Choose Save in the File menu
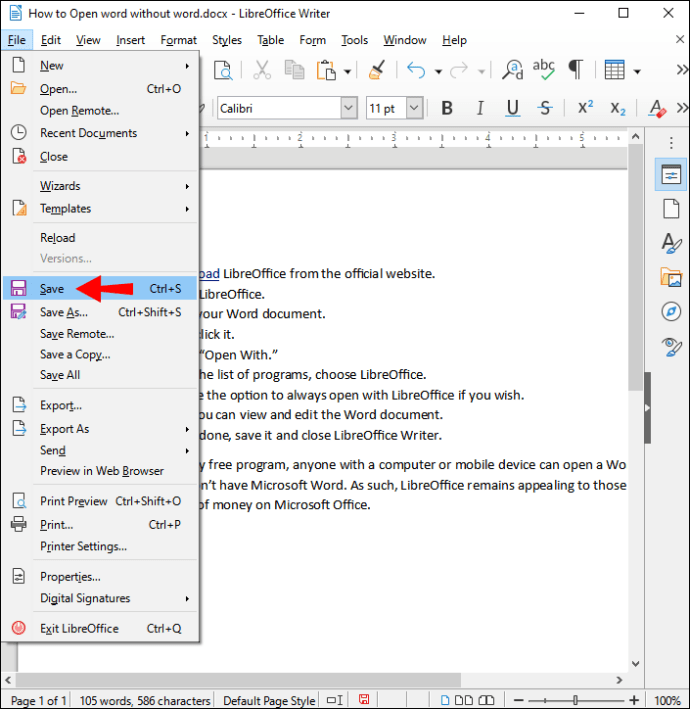690x709 pixels. pos(100,288)
